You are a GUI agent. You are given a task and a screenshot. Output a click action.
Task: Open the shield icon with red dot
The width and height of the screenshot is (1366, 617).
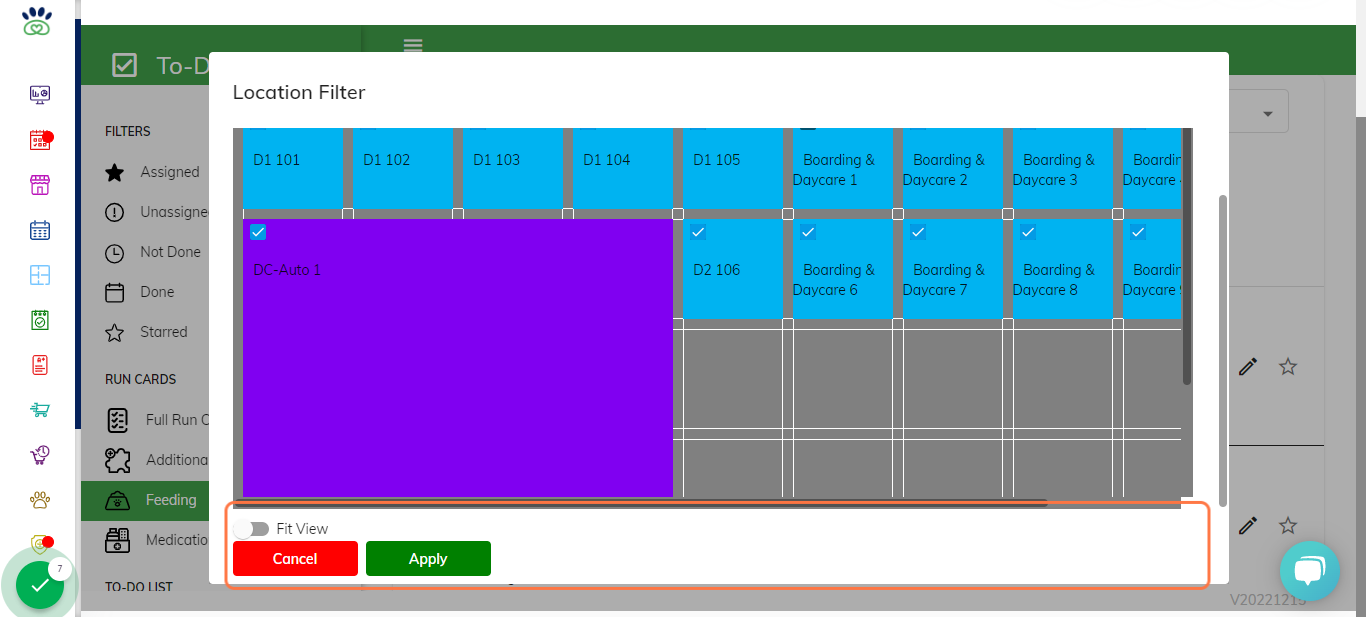tap(40, 544)
